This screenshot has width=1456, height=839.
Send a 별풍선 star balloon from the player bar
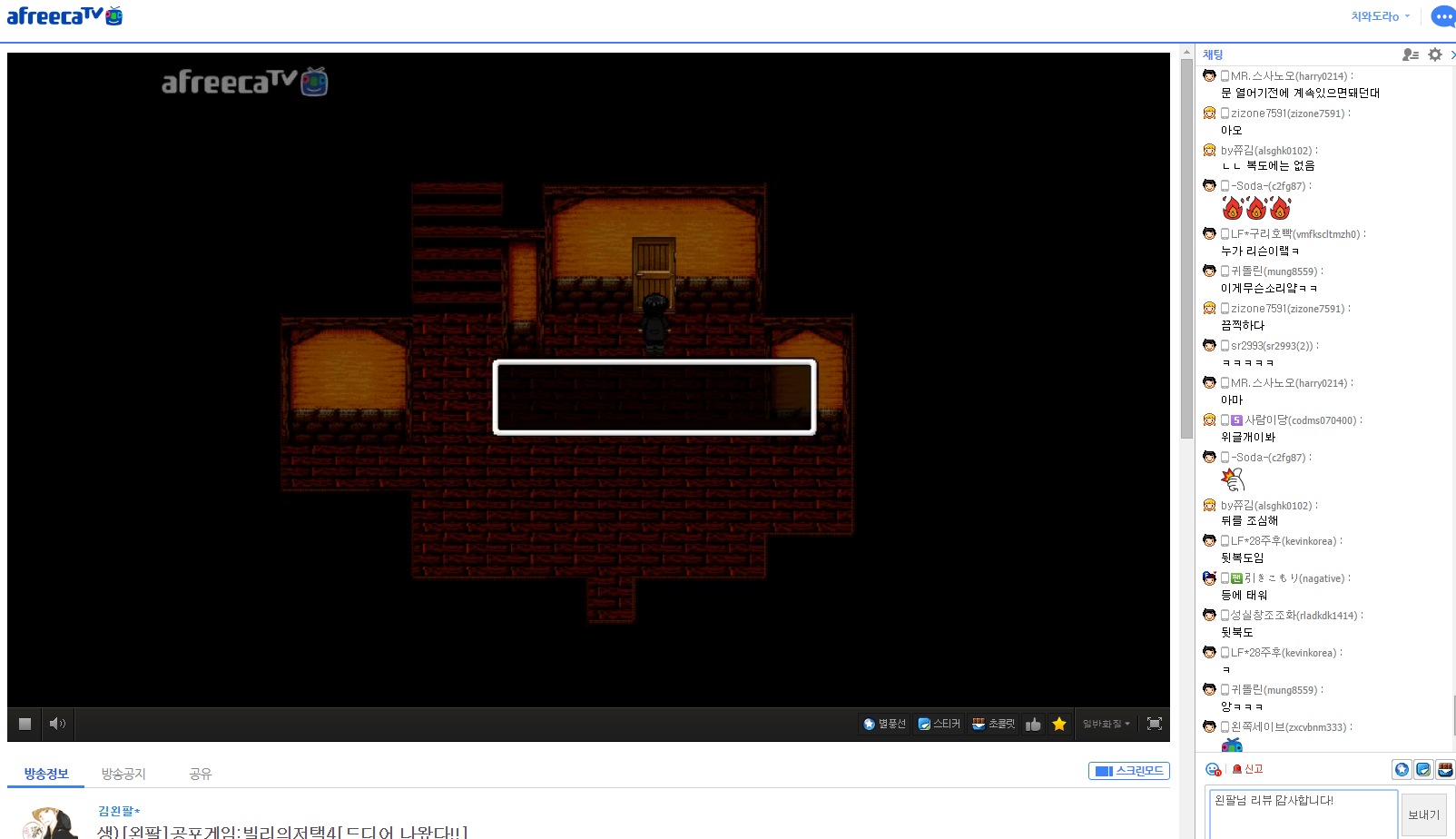click(884, 724)
